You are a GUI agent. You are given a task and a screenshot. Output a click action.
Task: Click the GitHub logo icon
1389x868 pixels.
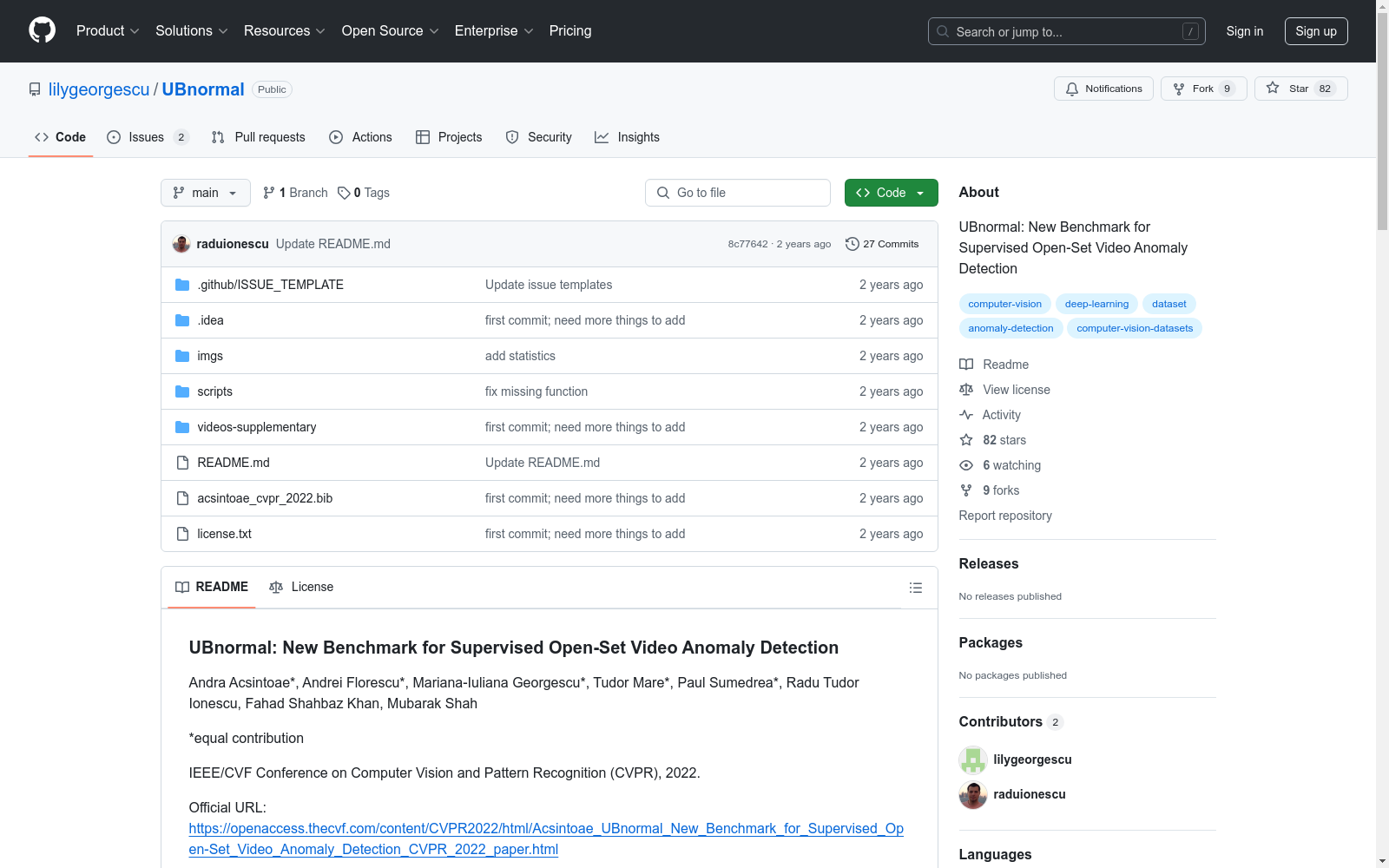tap(42, 30)
